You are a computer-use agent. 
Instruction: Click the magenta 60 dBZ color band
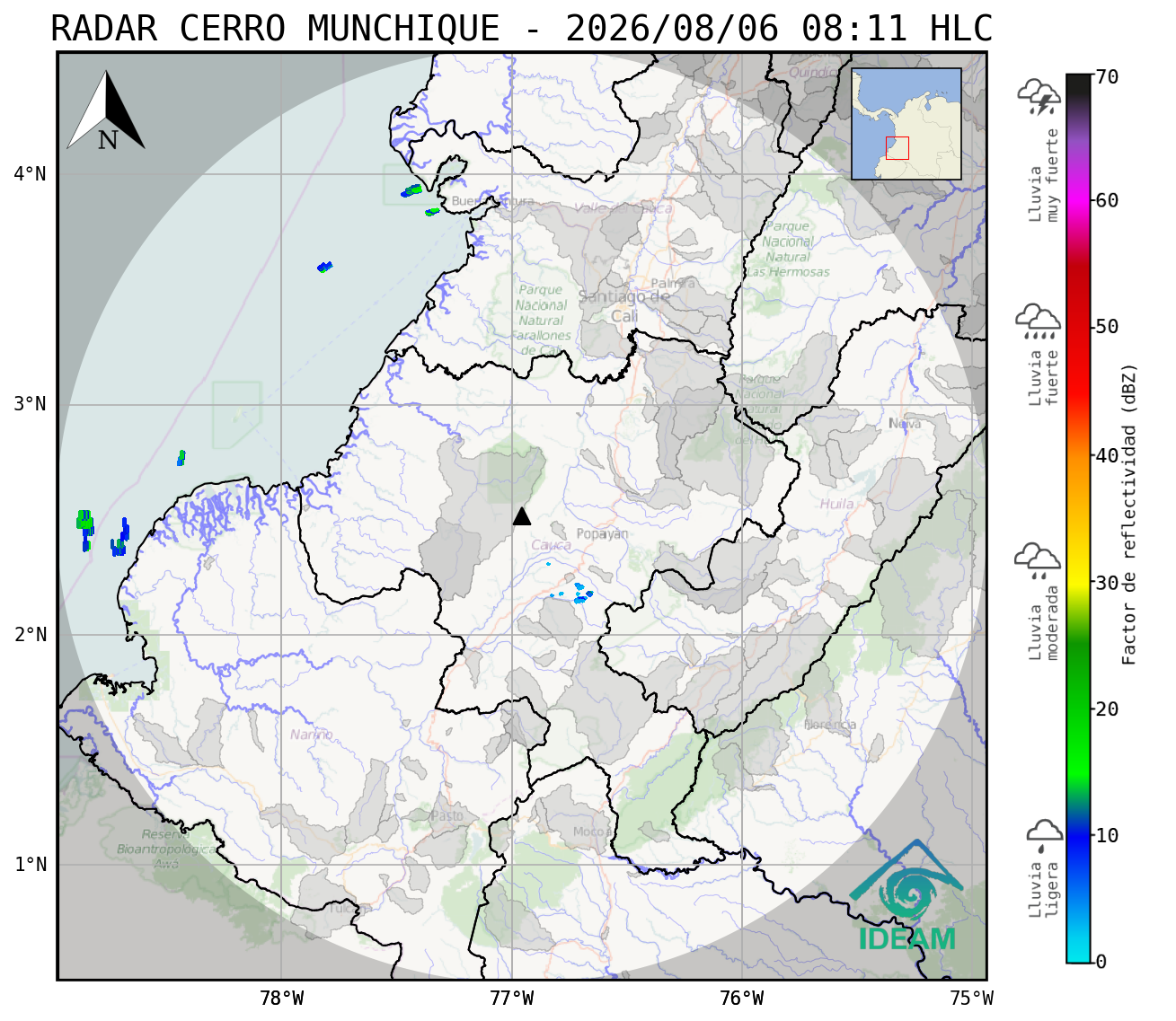tap(1078, 200)
